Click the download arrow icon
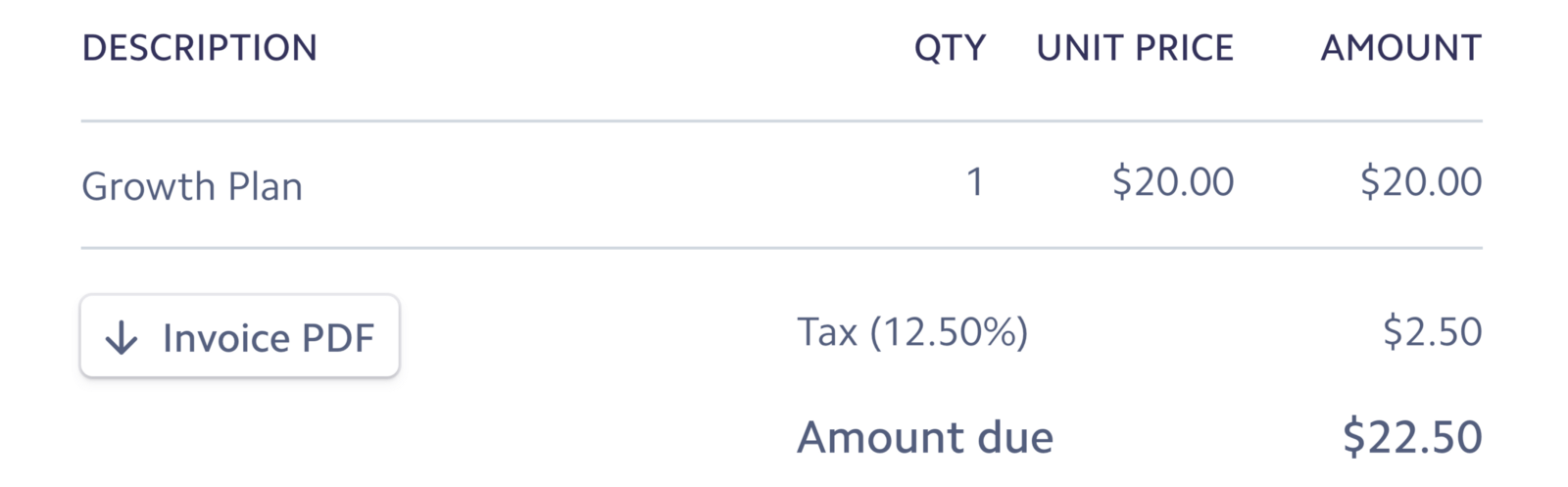1568x487 pixels. coord(122,338)
